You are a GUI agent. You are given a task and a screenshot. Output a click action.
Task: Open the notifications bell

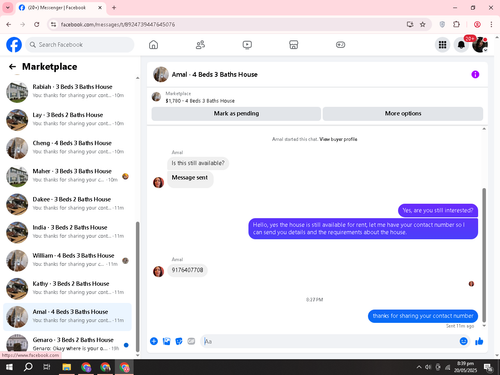pyautogui.click(x=461, y=45)
